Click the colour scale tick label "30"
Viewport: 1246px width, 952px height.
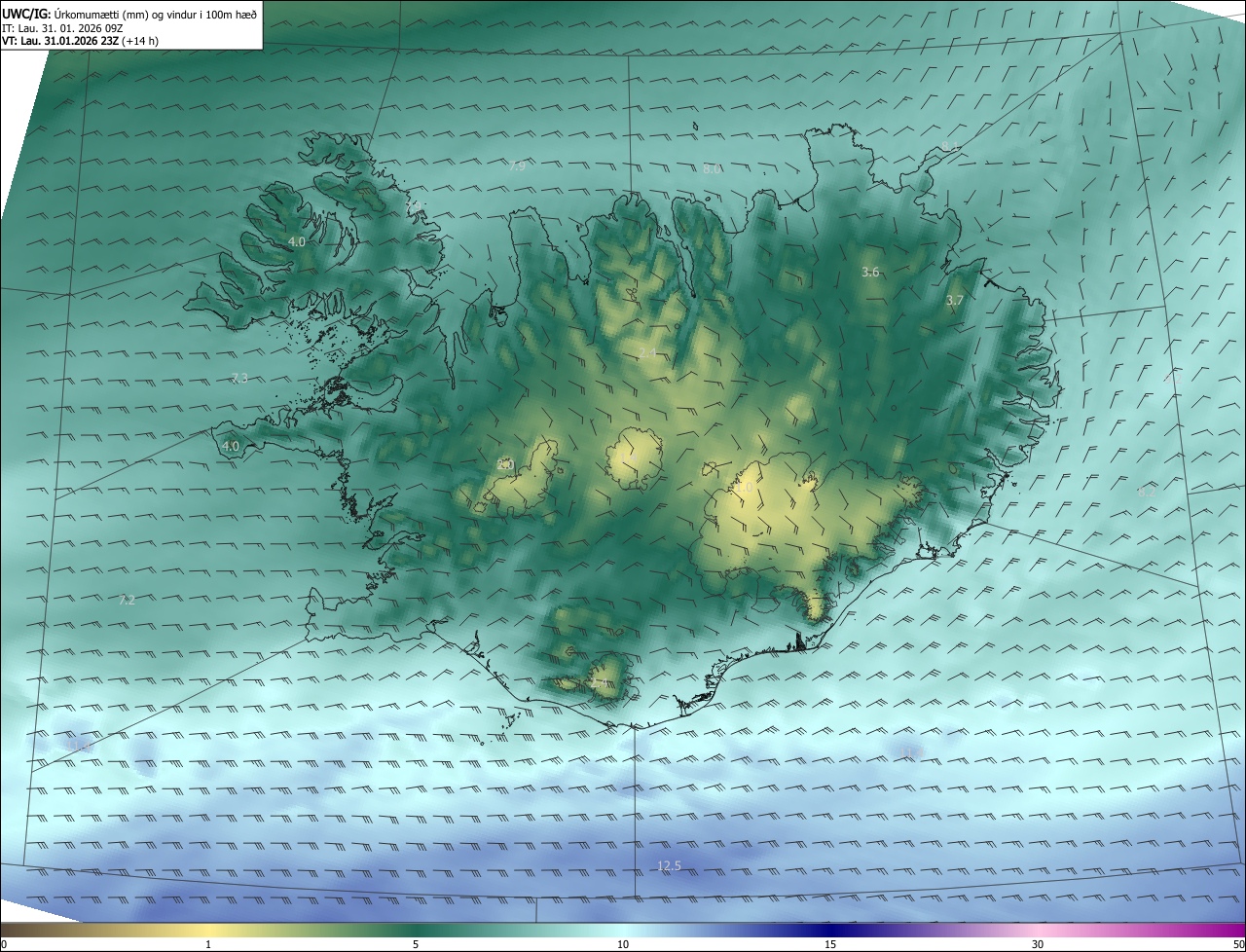[x=1038, y=944]
